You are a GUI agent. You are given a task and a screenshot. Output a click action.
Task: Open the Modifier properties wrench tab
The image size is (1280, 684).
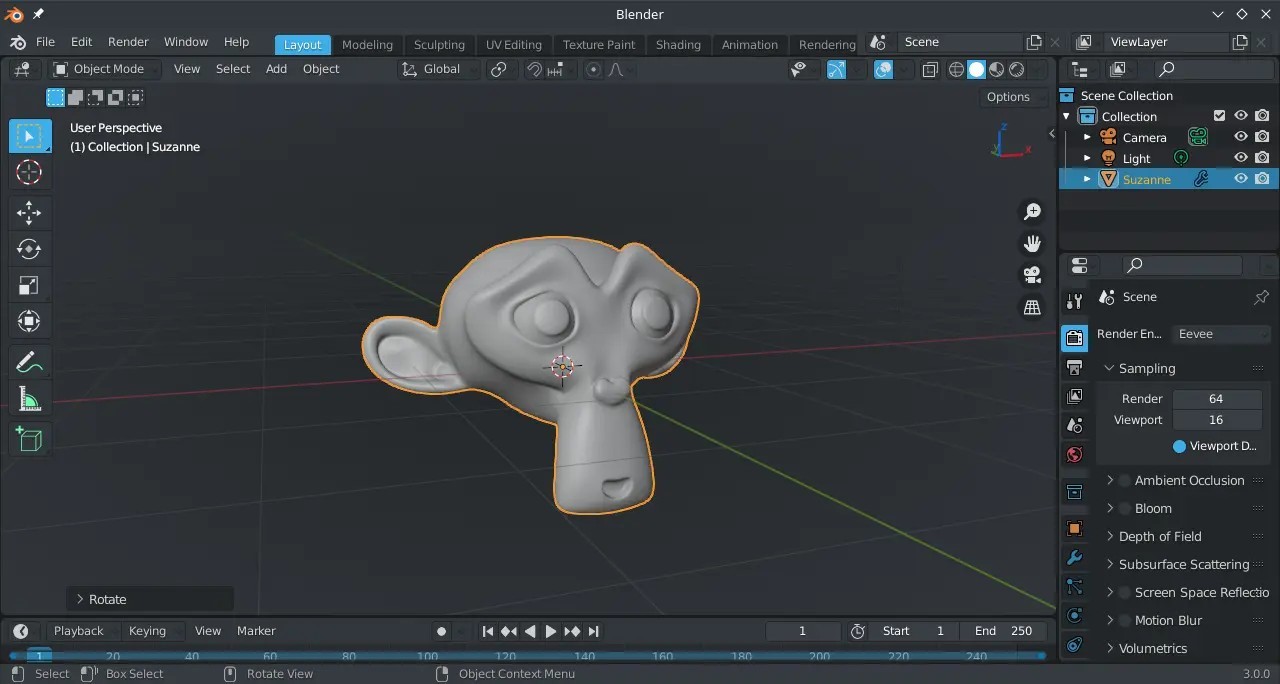coord(1075,558)
